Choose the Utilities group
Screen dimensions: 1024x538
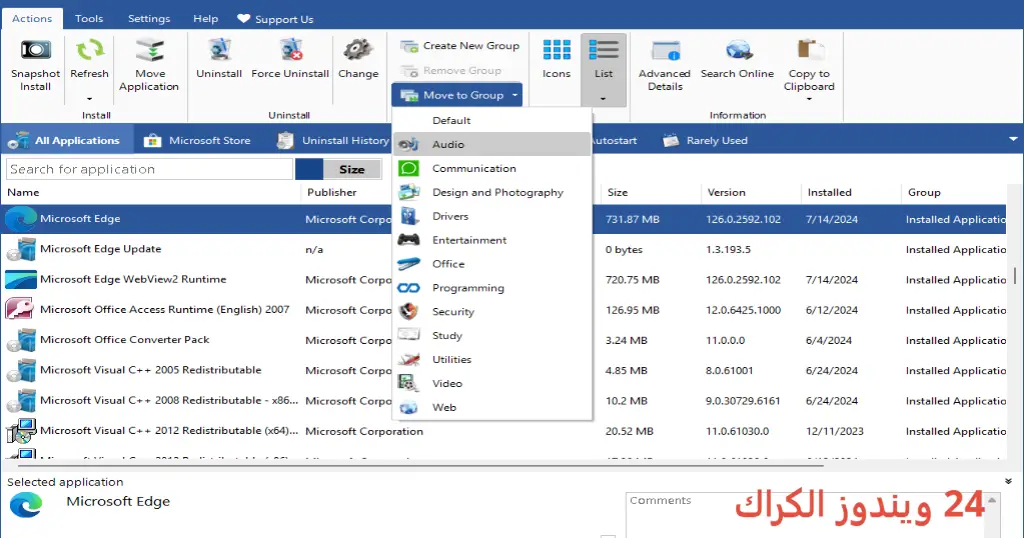tap(492, 360)
